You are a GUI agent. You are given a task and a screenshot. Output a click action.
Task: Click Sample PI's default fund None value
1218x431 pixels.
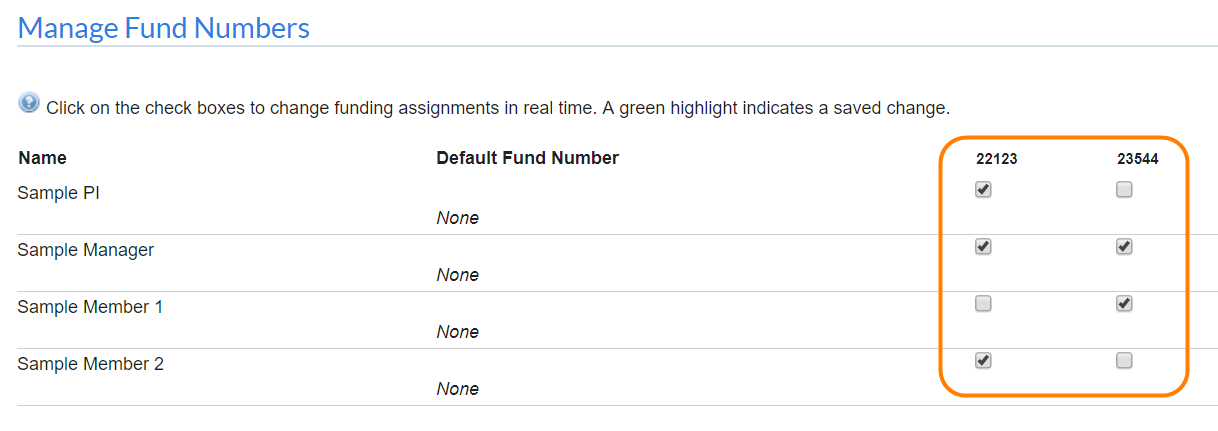point(457,218)
